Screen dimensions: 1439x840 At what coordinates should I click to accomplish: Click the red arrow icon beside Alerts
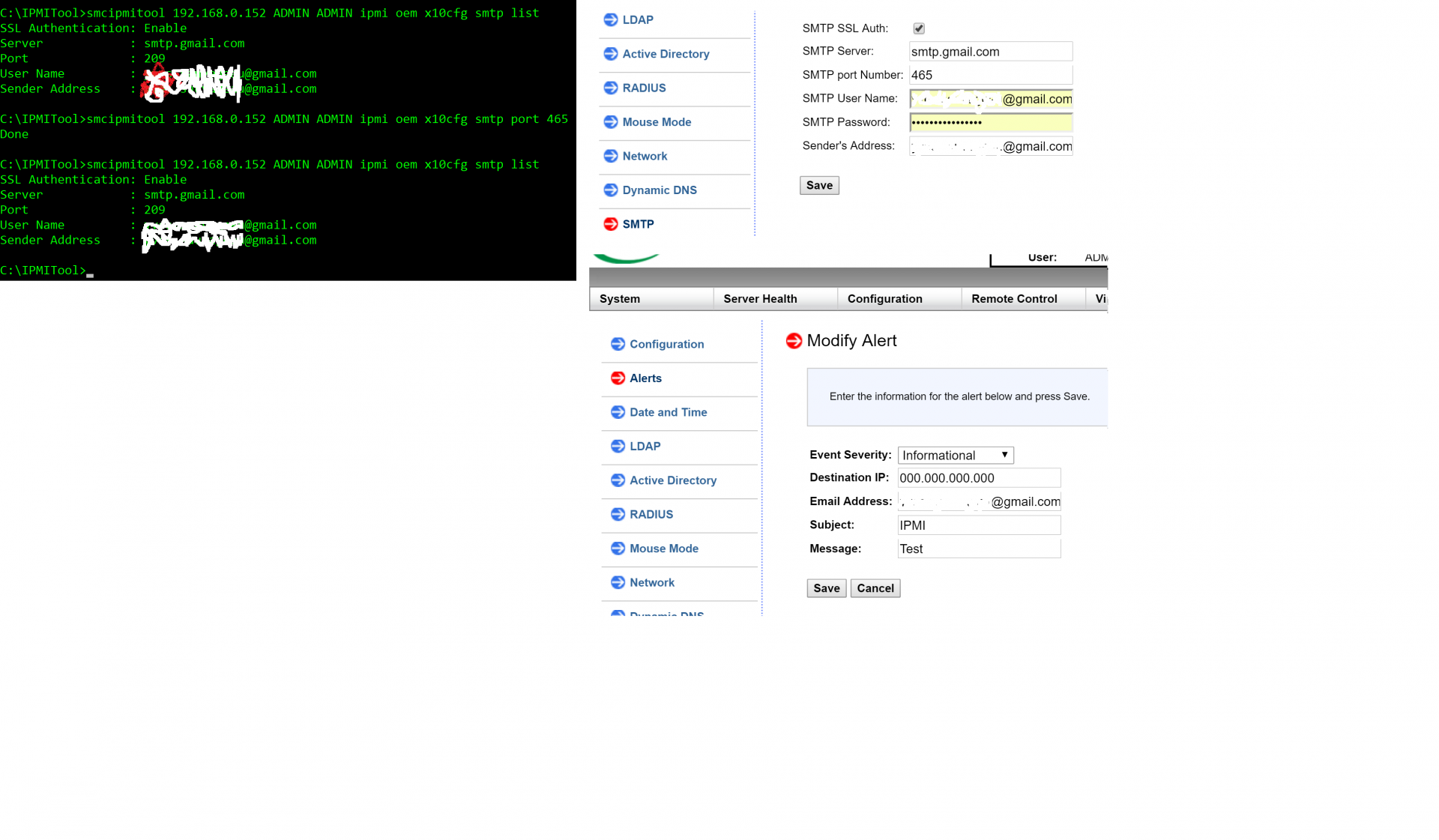(x=618, y=378)
